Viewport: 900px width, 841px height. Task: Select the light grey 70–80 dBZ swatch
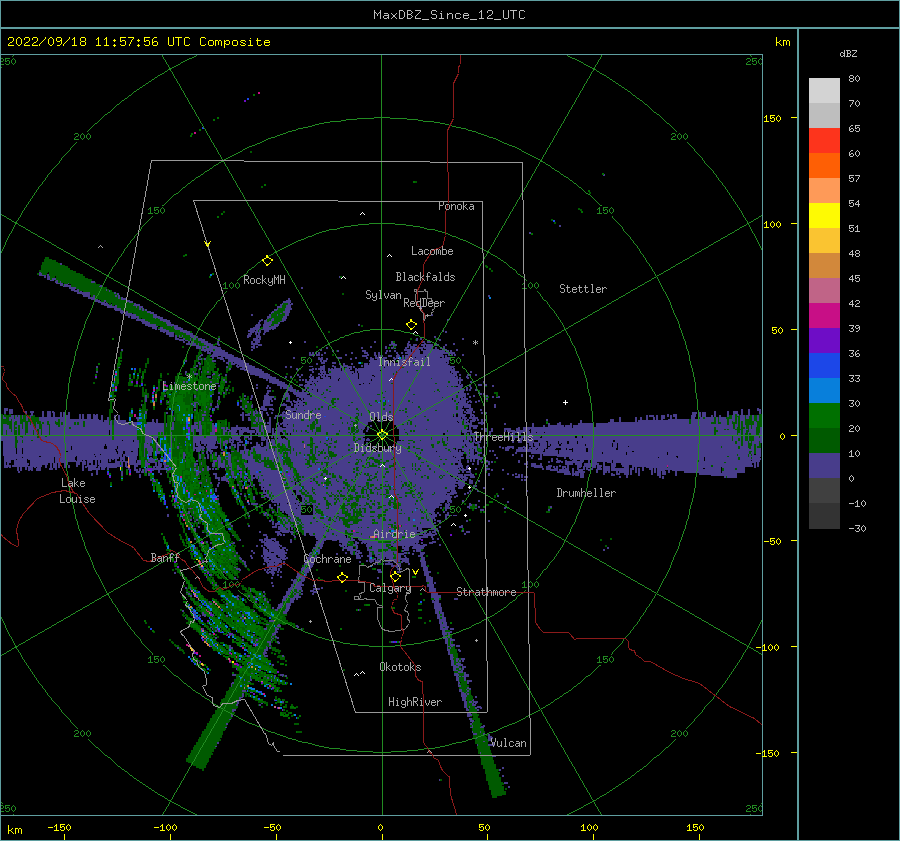point(824,91)
